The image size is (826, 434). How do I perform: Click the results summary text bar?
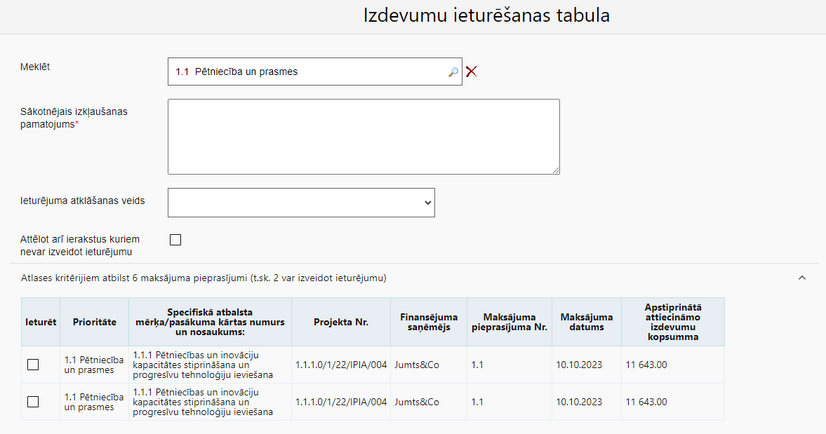[x=203, y=278]
